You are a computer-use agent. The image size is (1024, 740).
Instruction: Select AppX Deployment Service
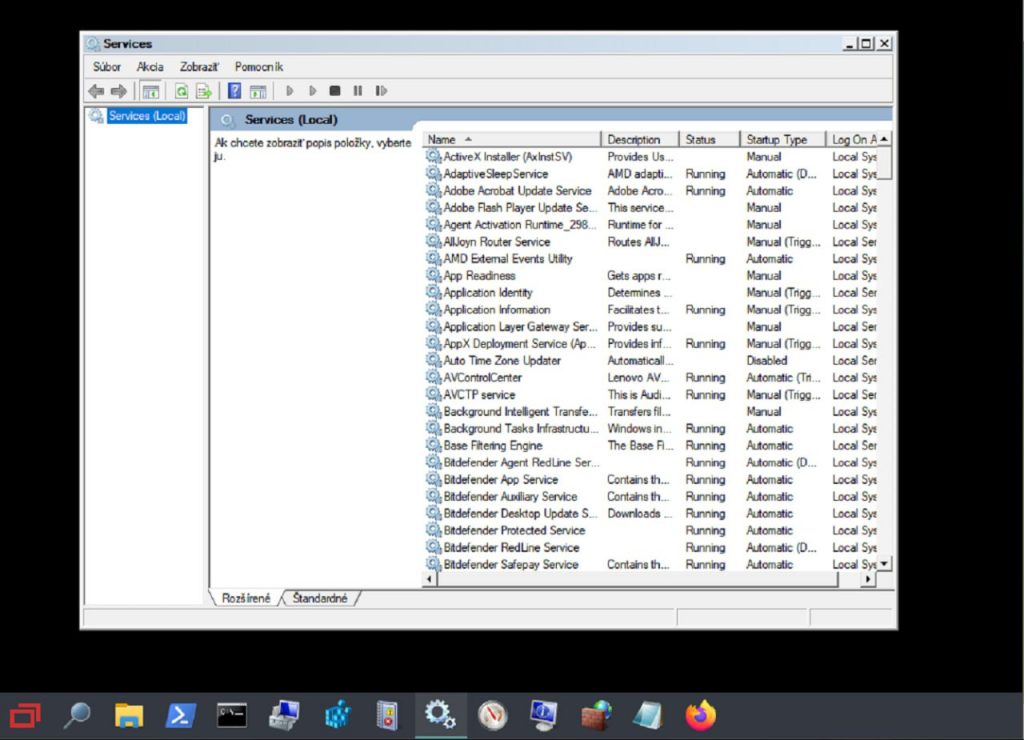(x=650, y=344)
